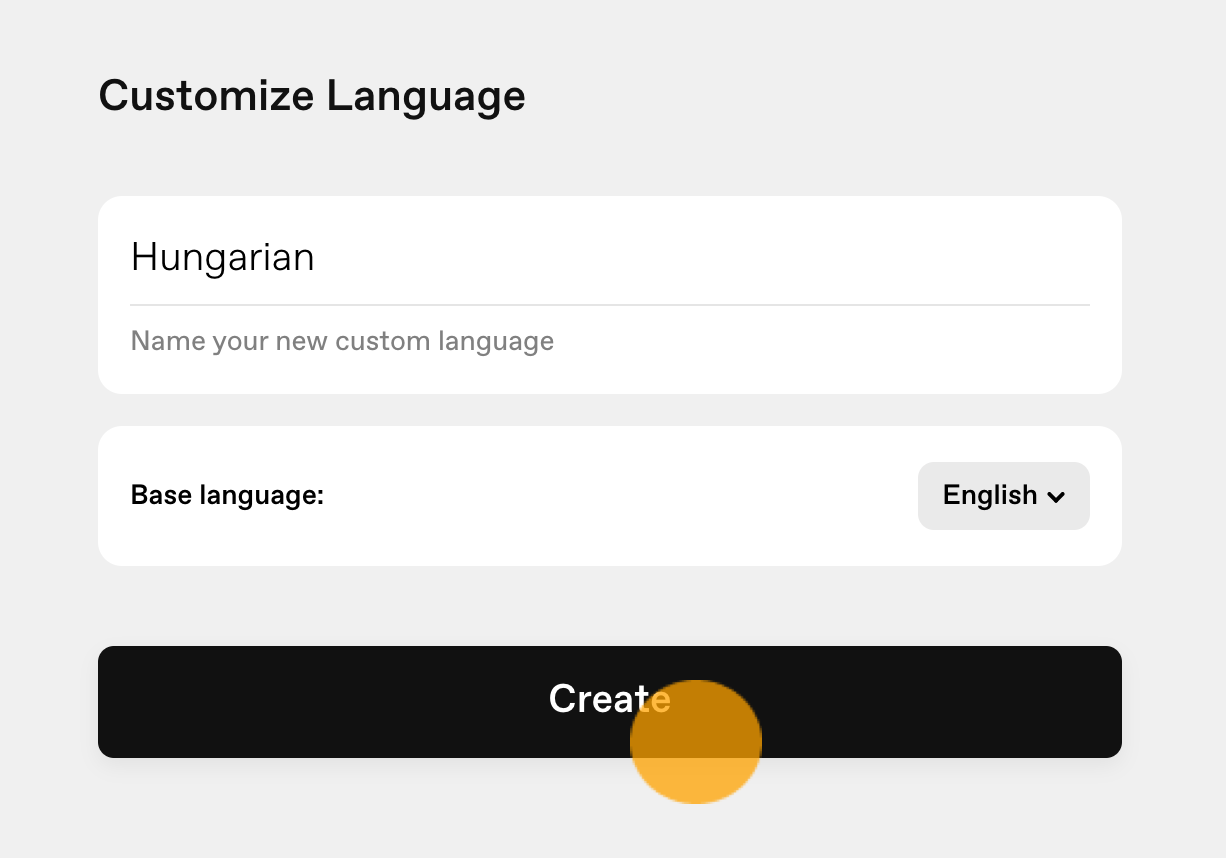This screenshot has height=858, width=1226.
Task: Click the Create button
Action: (609, 701)
